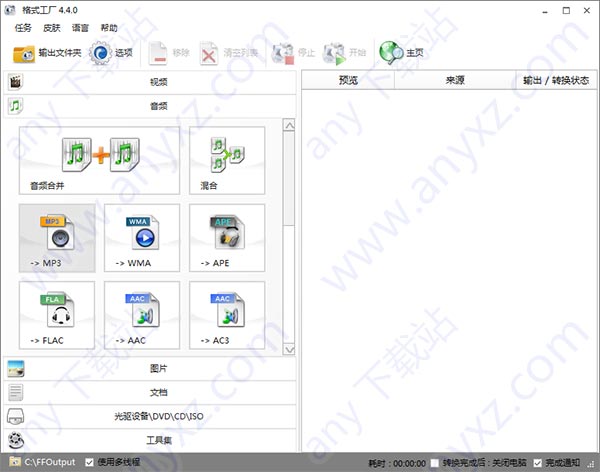Screen dimensions: 600x472
Task: Open the 帮助 help menu
Action: [x=109, y=28]
